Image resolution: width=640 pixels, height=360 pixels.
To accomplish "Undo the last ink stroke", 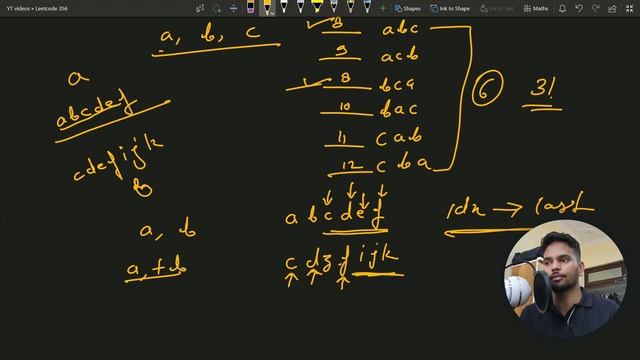I will 579,8.
